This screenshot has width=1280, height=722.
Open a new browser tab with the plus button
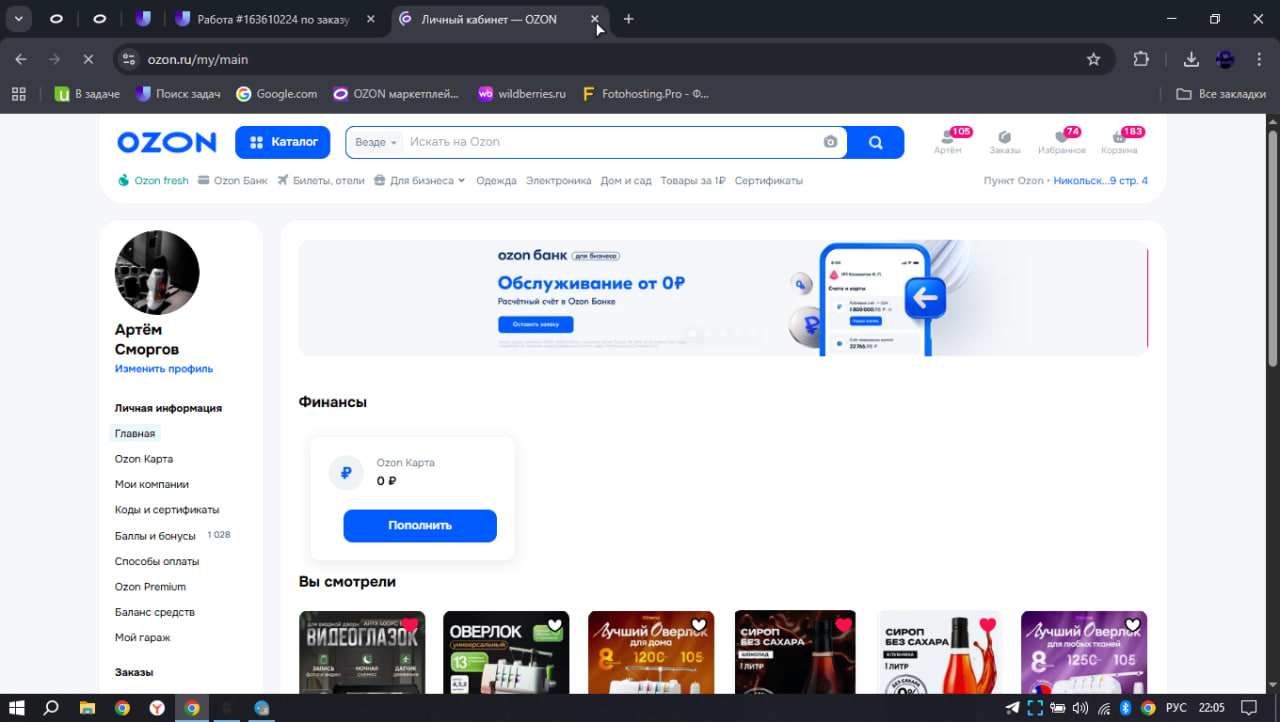click(628, 19)
